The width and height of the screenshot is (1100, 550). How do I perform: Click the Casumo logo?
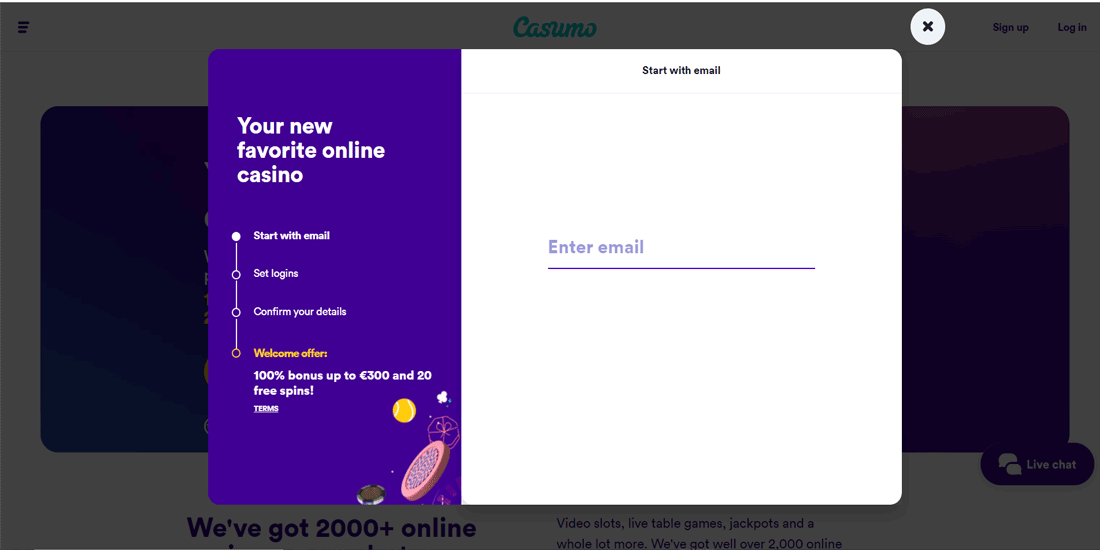coord(554,27)
